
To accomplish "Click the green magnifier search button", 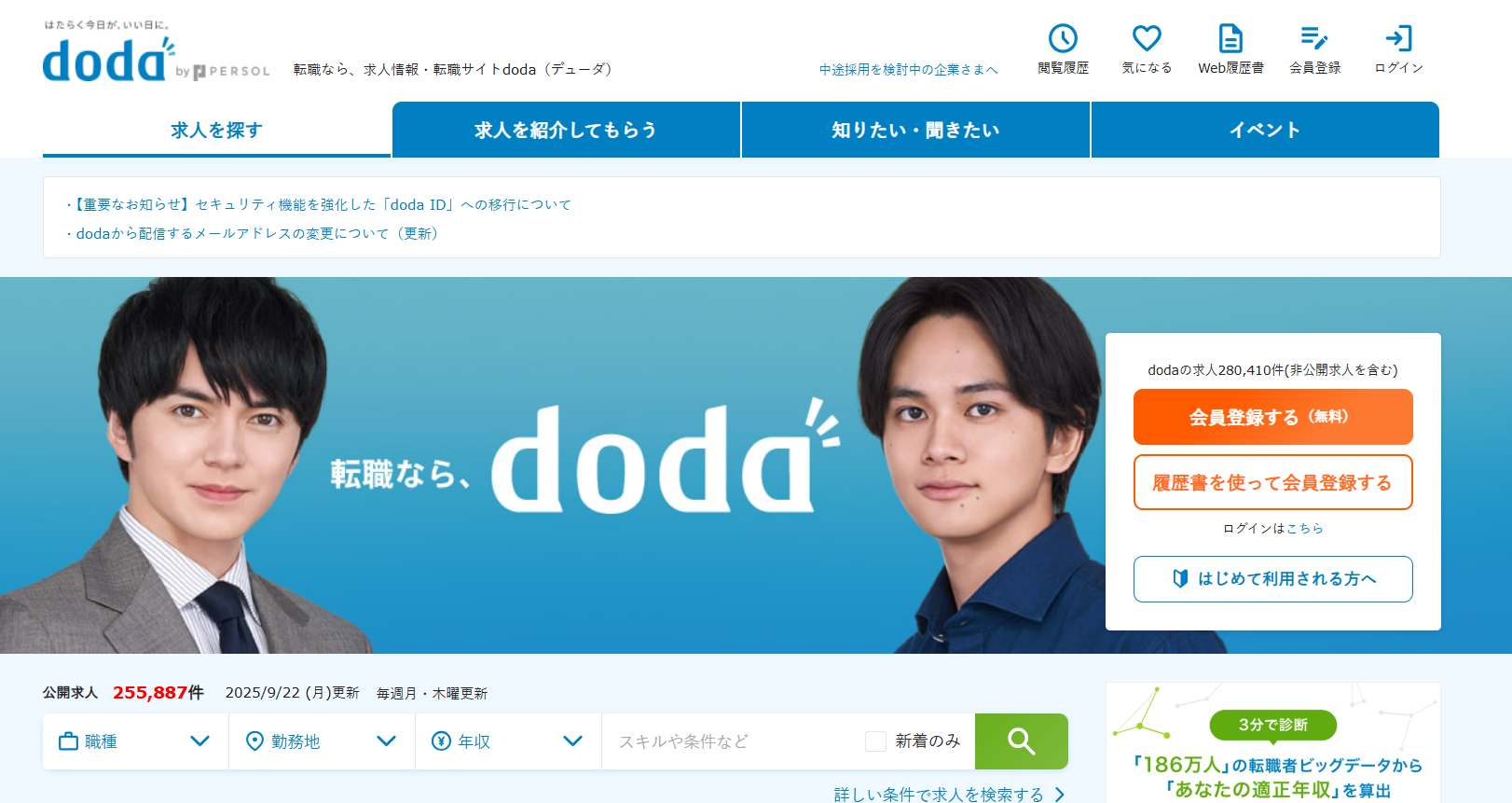I will 1022,741.
